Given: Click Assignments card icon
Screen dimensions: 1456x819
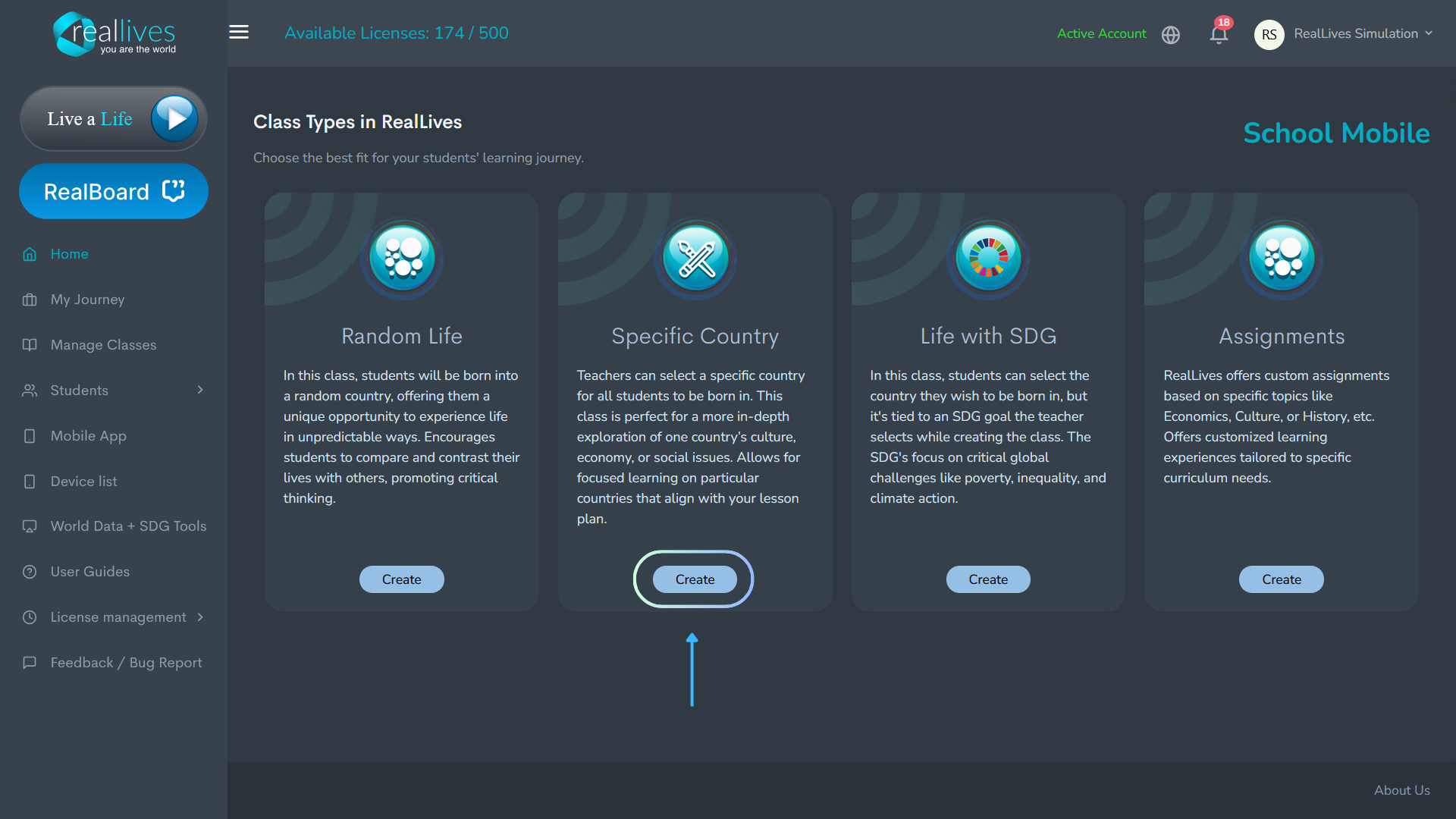Looking at the screenshot, I should [1282, 258].
